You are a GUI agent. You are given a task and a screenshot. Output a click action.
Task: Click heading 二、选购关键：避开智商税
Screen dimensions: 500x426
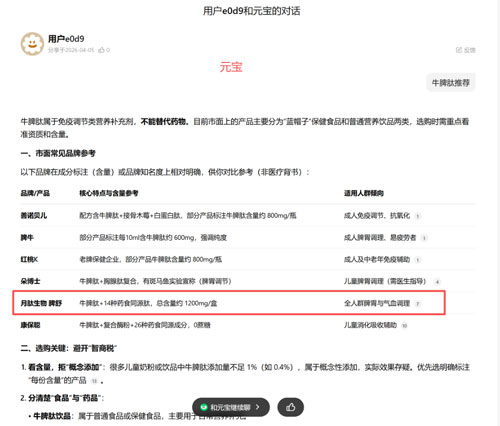[69, 348]
